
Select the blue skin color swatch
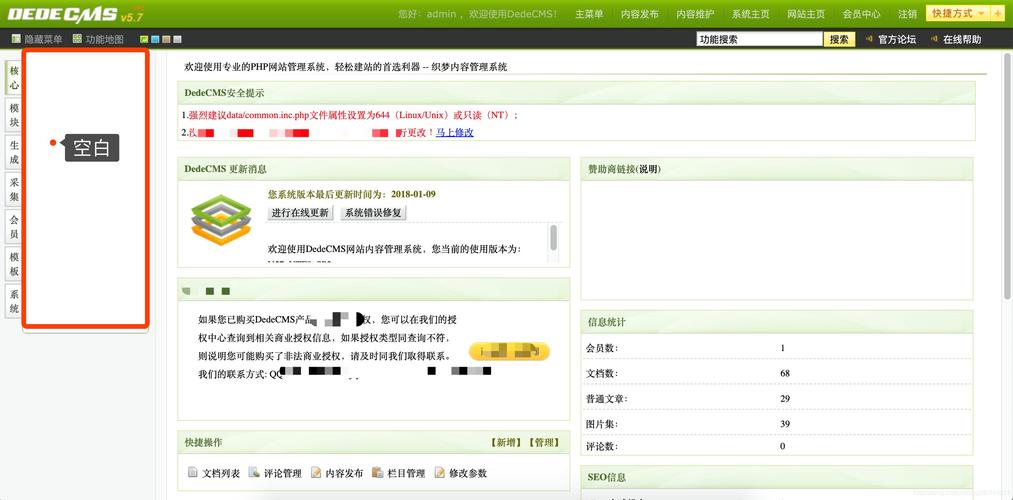155,39
